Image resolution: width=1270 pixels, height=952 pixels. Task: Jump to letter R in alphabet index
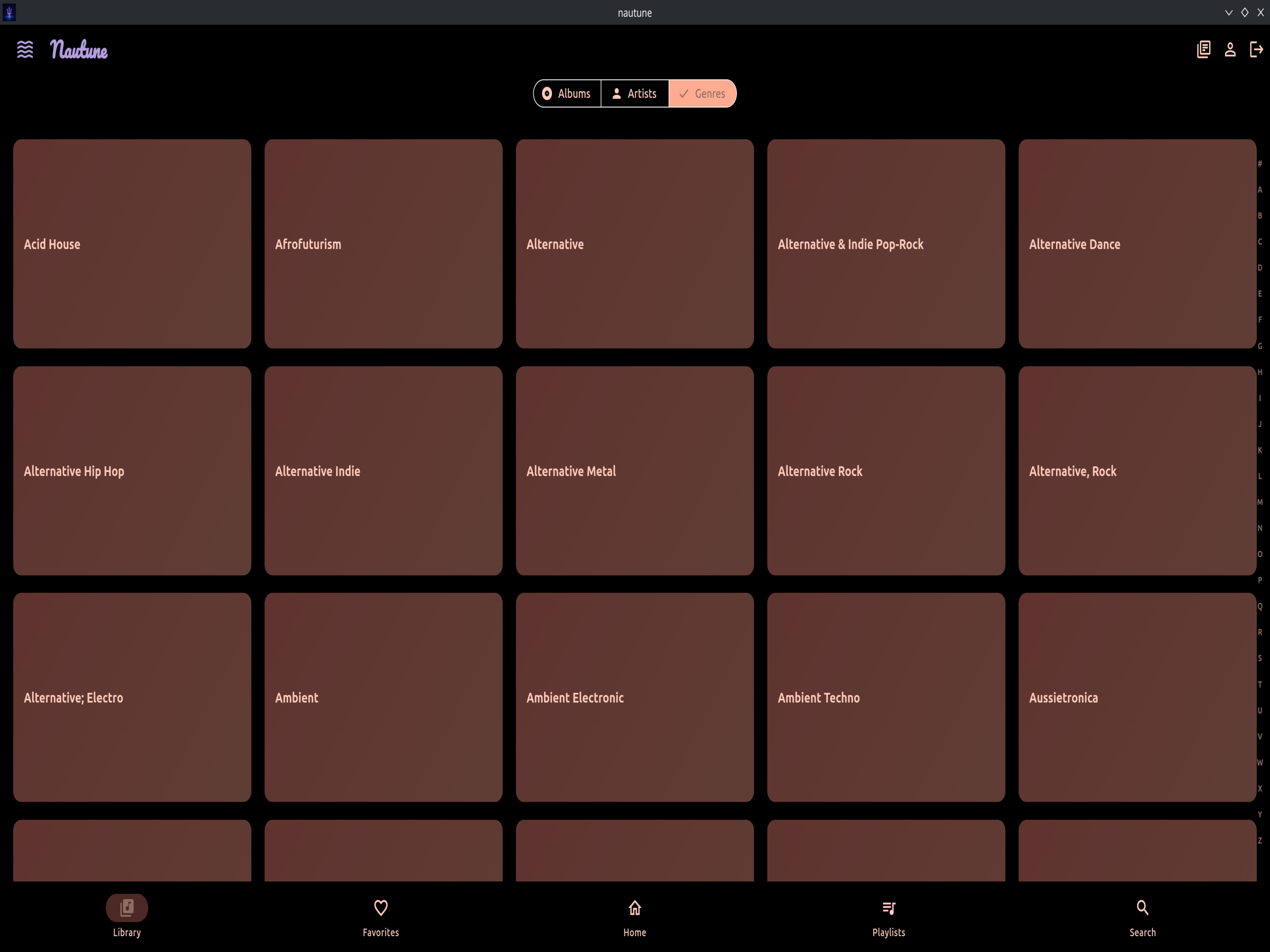(x=1260, y=632)
